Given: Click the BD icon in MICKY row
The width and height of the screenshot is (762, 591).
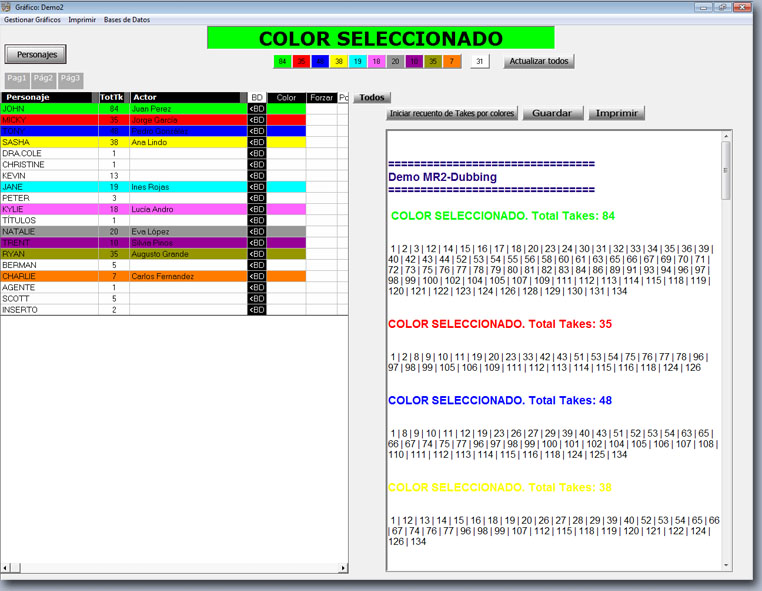Looking at the screenshot, I should pos(257,120).
